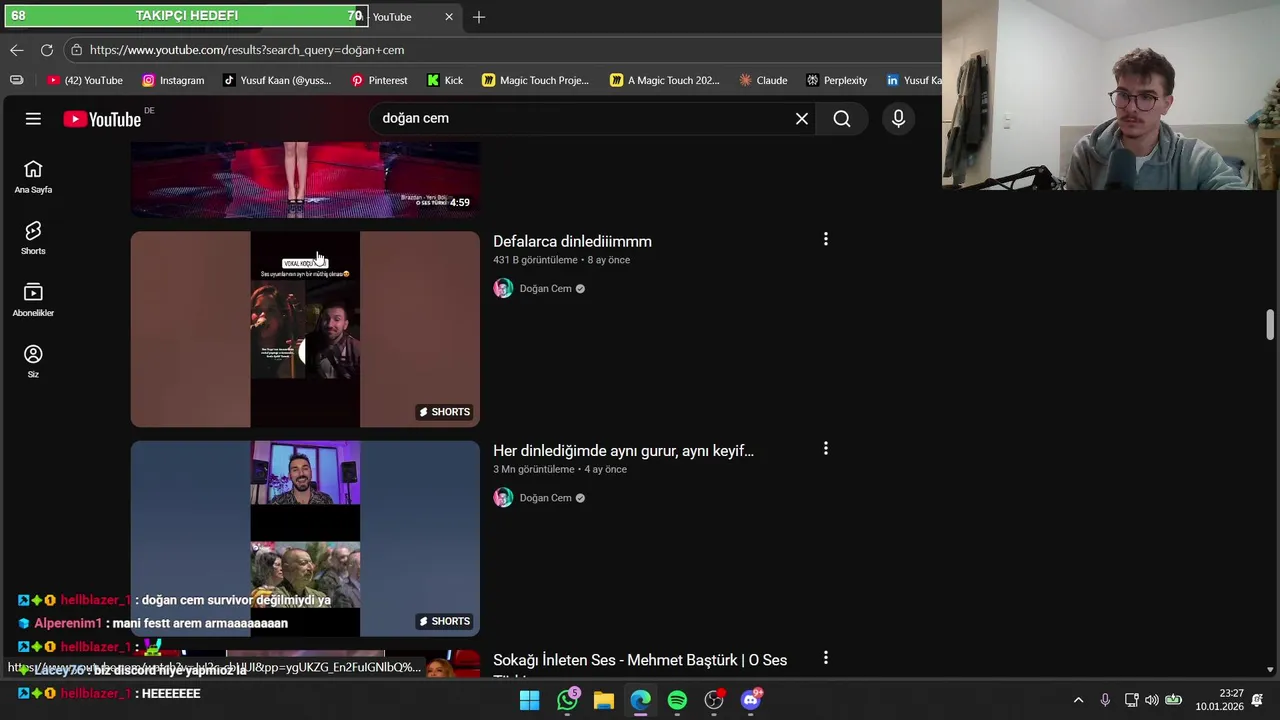Screen dimensions: 1280x720
Task: Open A Magic Touch 202 bookmark
Action: coord(665,80)
